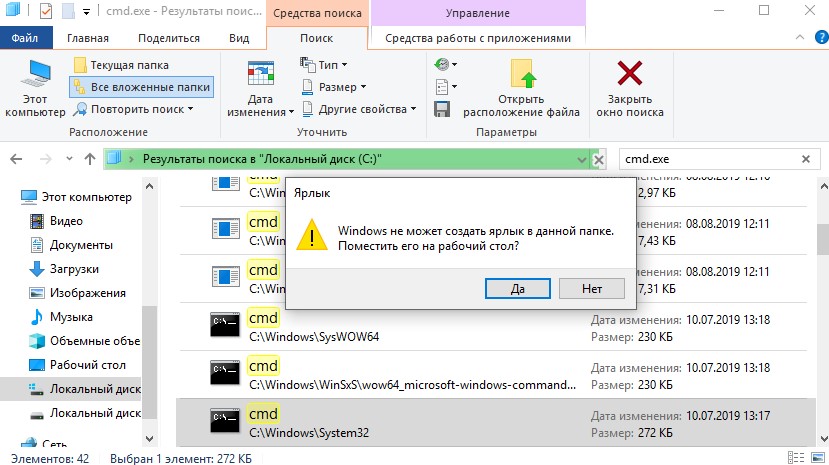Image resolution: width=829 pixels, height=465 pixels.
Task: Open Повторить поиск dropdown
Action: point(133,109)
